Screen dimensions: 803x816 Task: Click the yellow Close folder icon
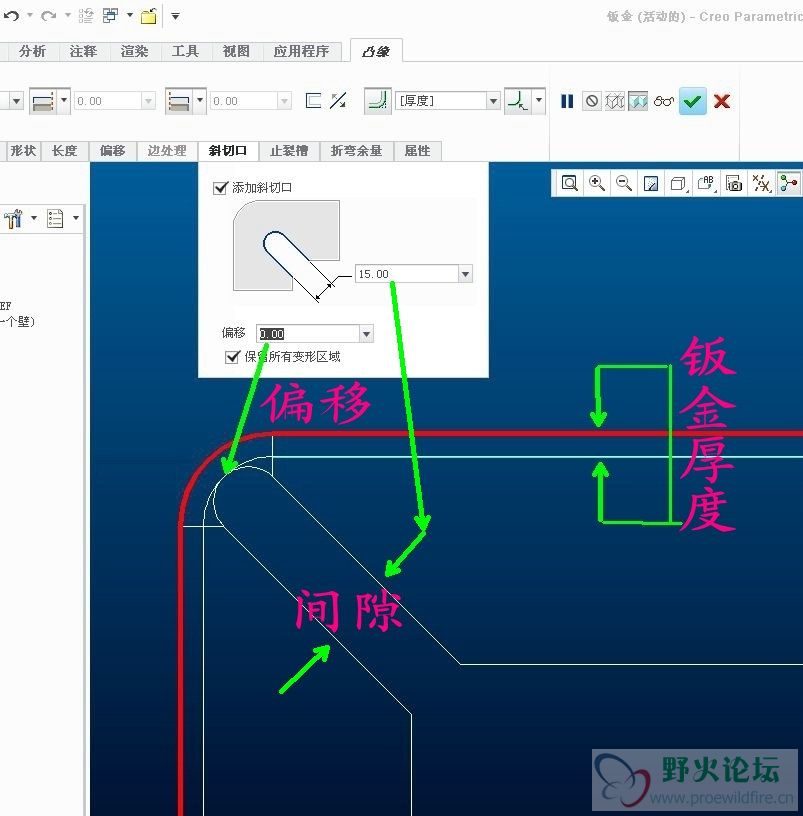(149, 16)
